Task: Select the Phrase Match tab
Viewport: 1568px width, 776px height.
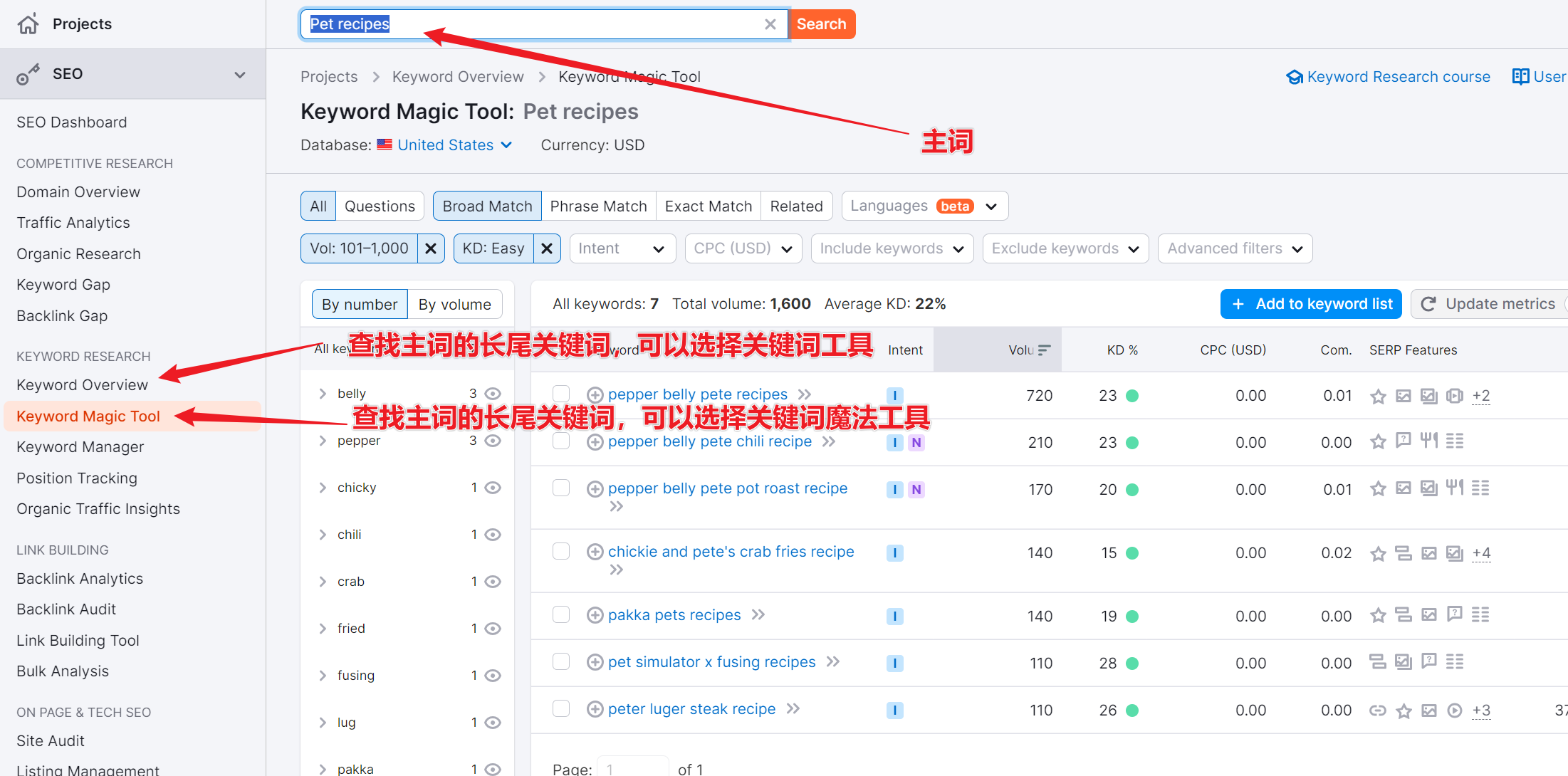Action: [599, 206]
